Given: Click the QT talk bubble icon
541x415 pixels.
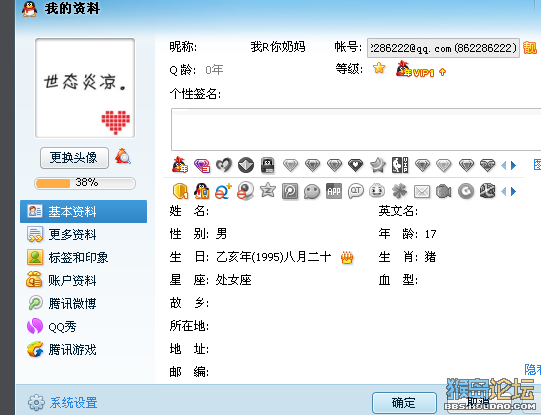Looking at the screenshot, I should [x=356, y=191].
